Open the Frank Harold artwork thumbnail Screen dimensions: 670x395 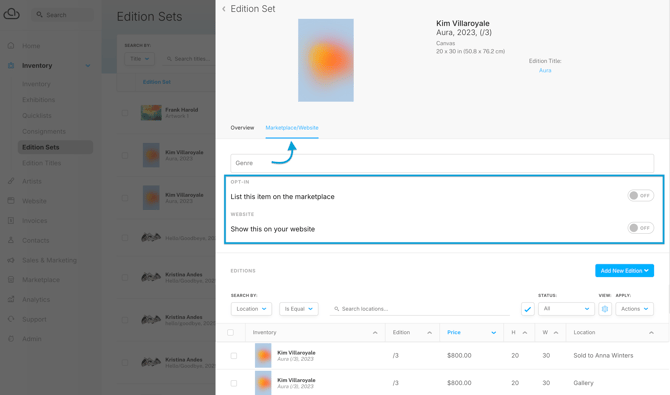click(151, 113)
